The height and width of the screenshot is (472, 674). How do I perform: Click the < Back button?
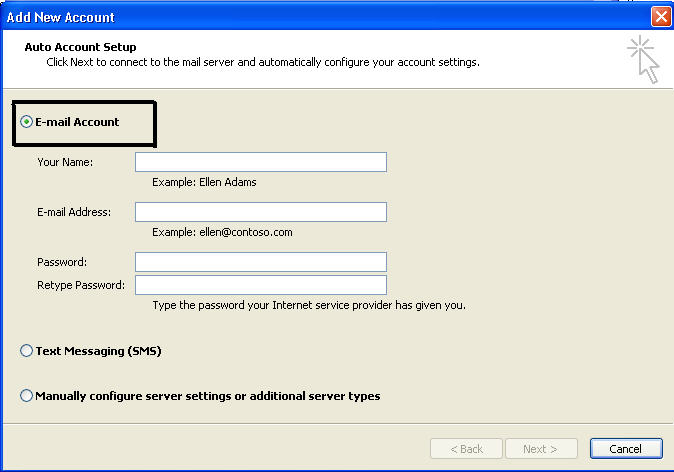point(466,449)
